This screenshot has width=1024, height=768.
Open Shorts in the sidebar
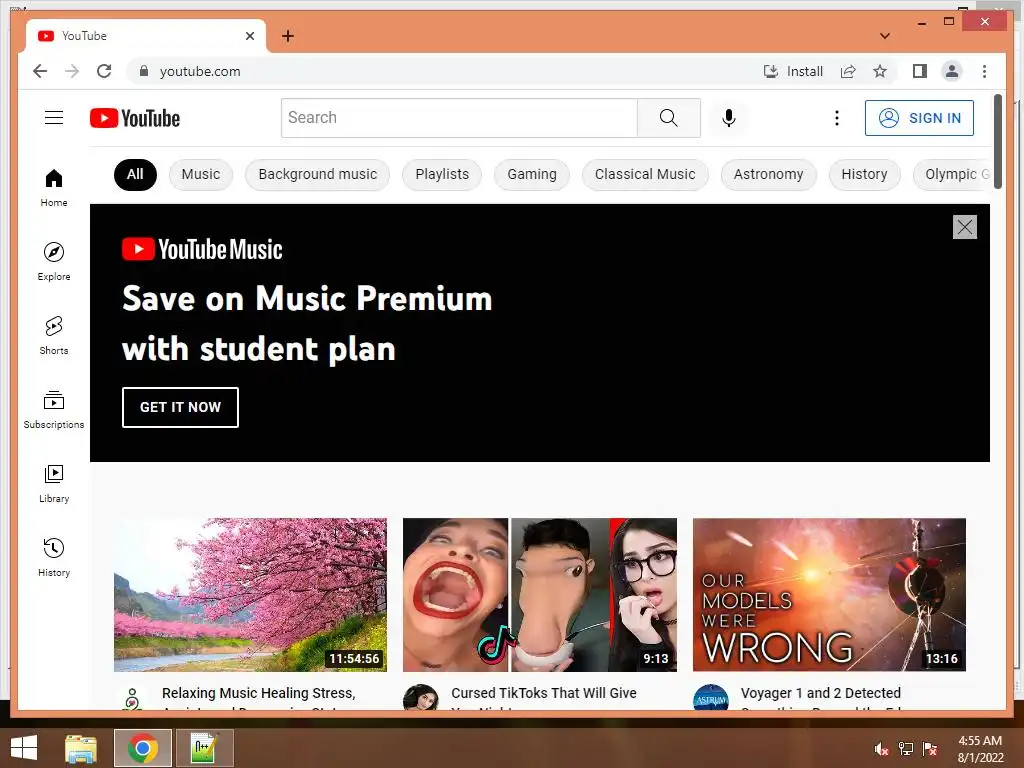coord(54,336)
